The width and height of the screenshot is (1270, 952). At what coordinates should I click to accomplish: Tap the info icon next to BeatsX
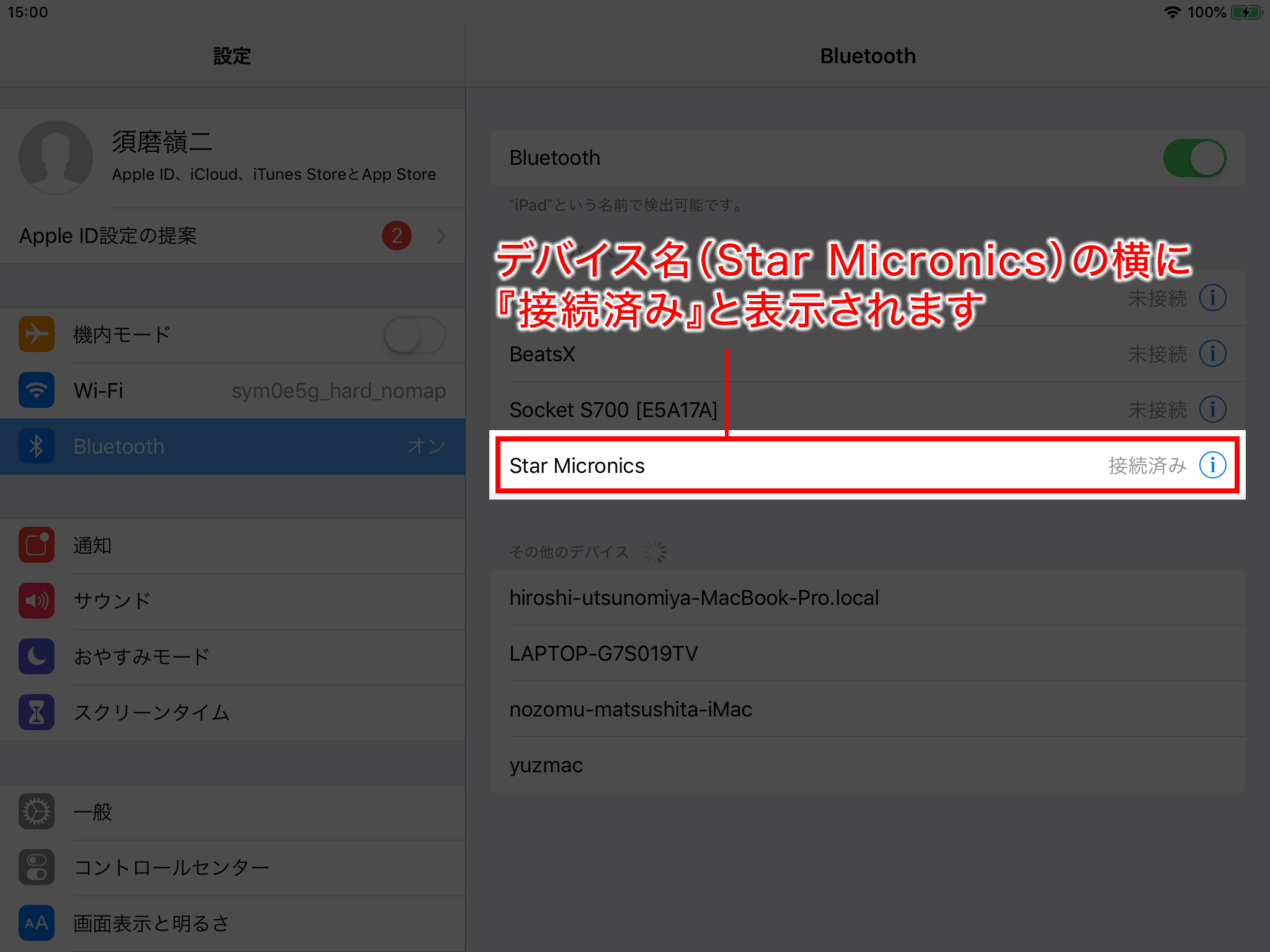pos(1212,353)
